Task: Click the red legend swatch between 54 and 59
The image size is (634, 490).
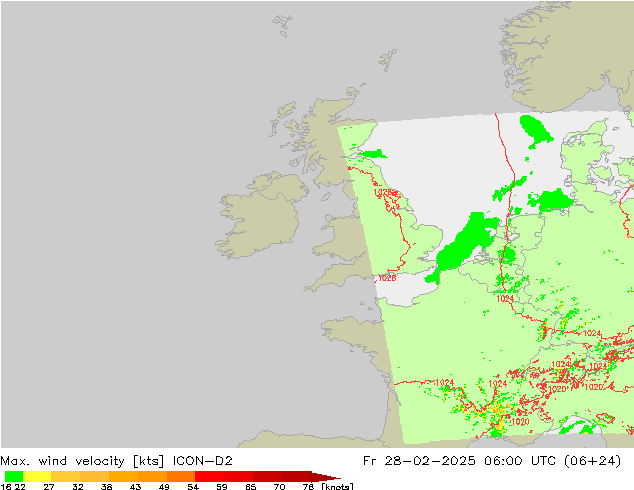Action: [x=209, y=476]
